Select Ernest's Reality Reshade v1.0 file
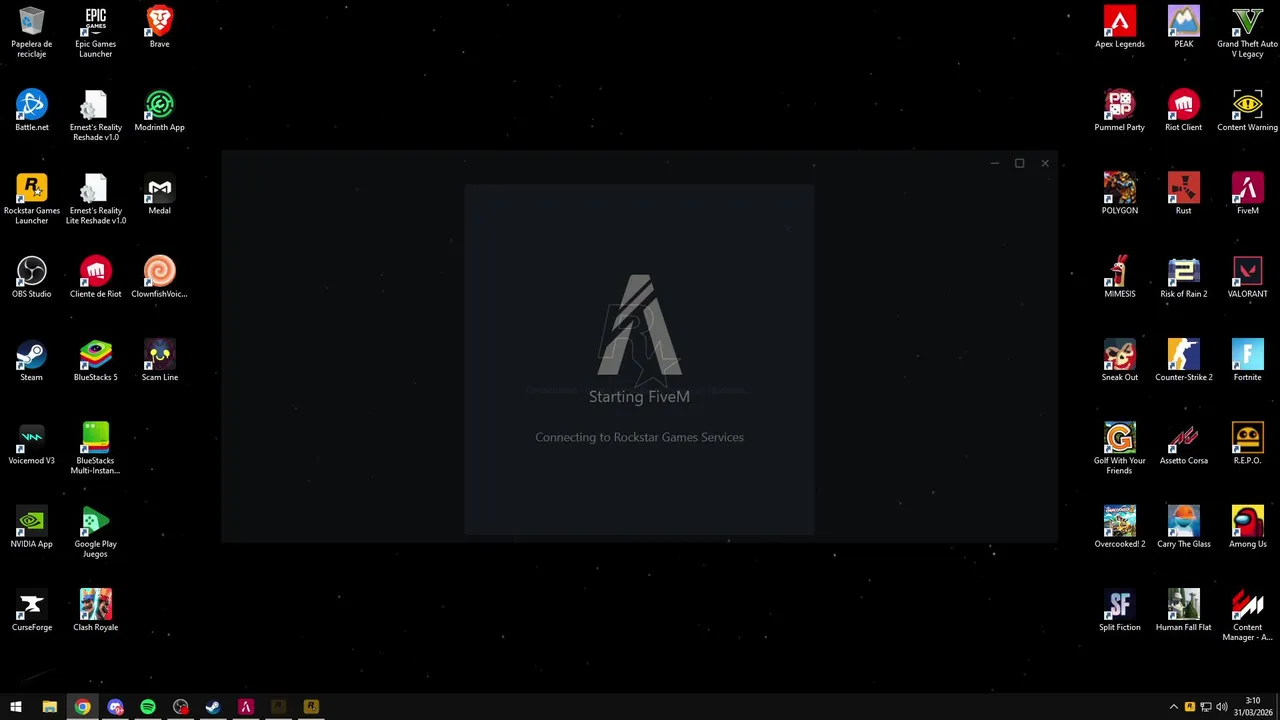This screenshot has height=720, width=1280. coord(96,115)
